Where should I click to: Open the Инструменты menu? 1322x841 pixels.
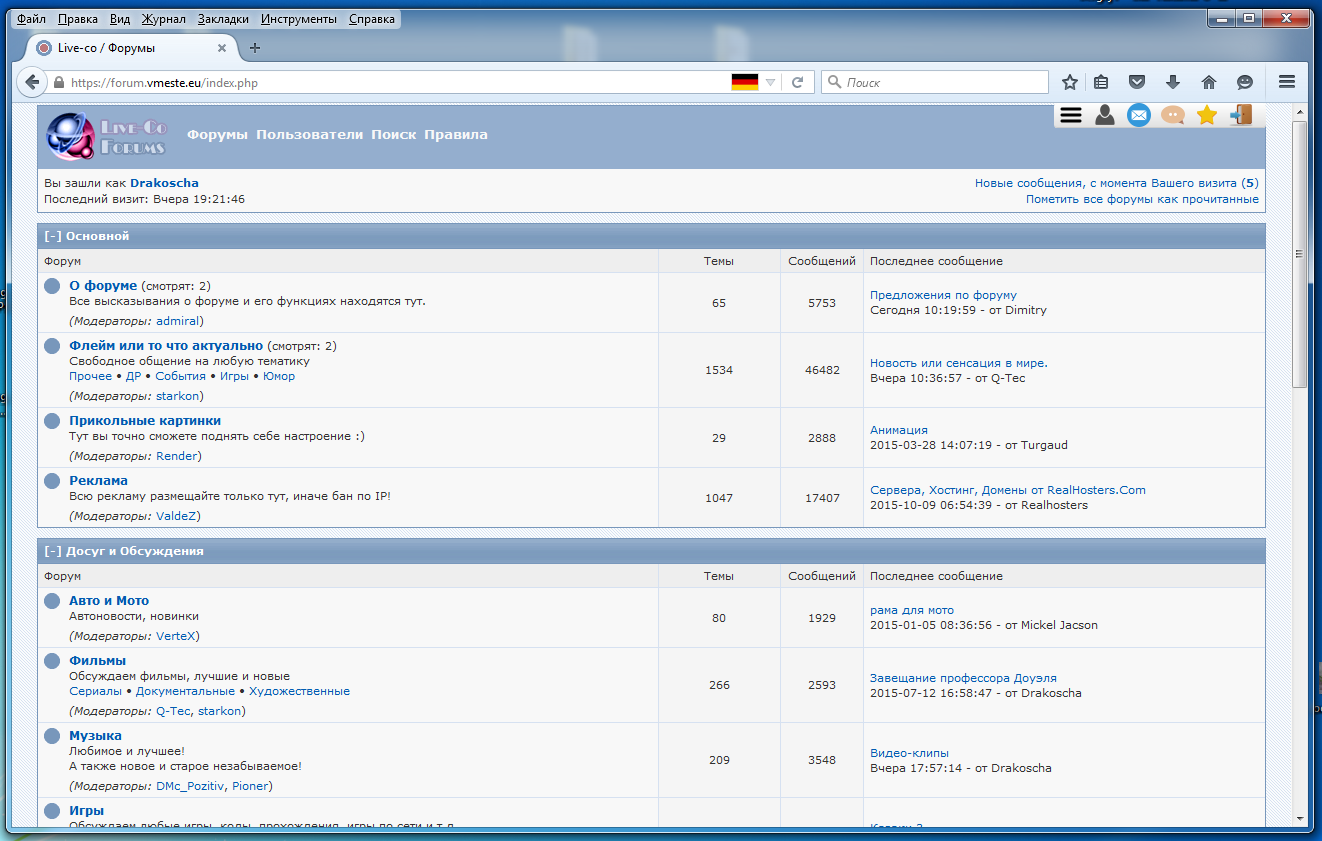pos(301,19)
